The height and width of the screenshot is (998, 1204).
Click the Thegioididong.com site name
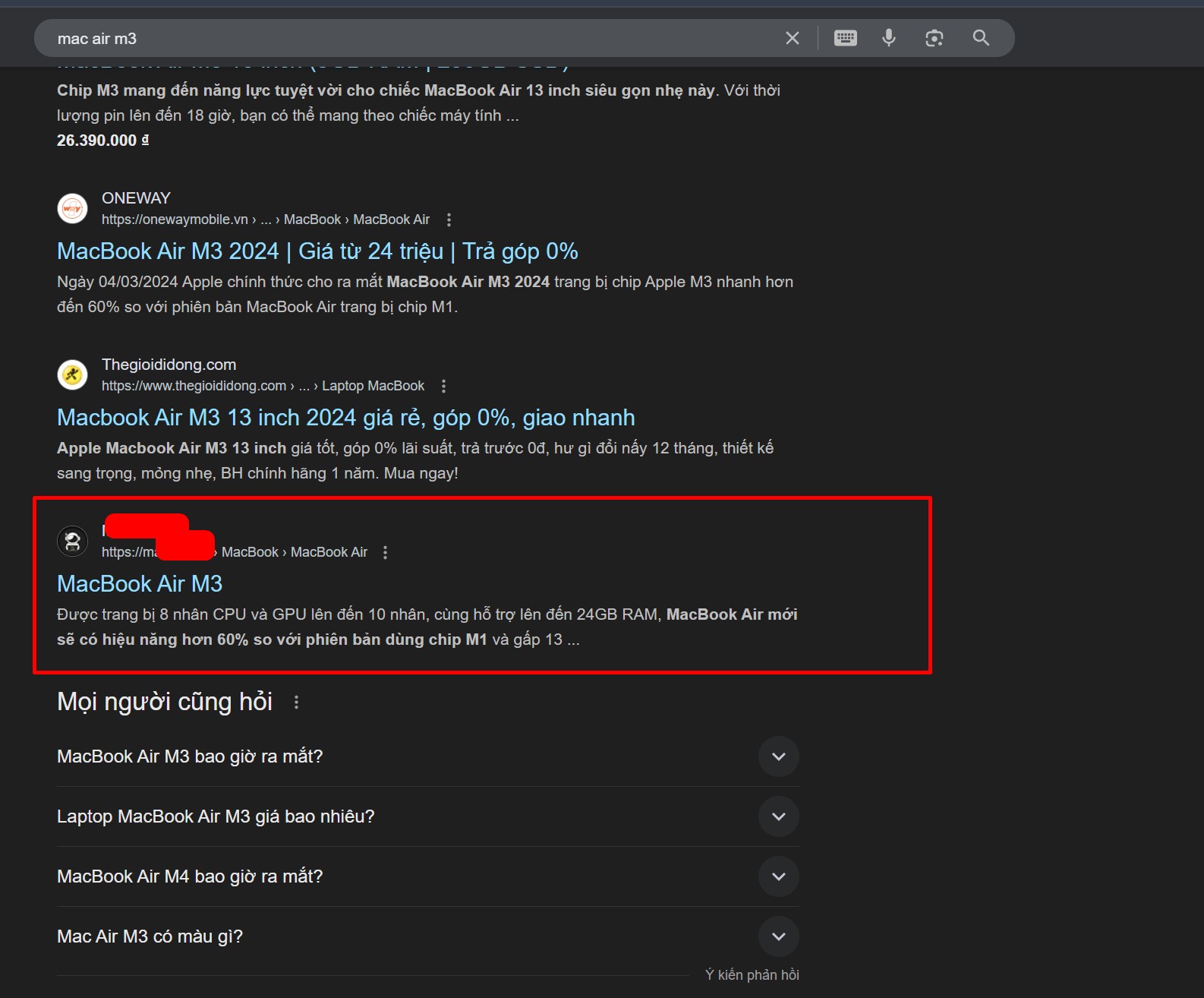[x=169, y=365]
